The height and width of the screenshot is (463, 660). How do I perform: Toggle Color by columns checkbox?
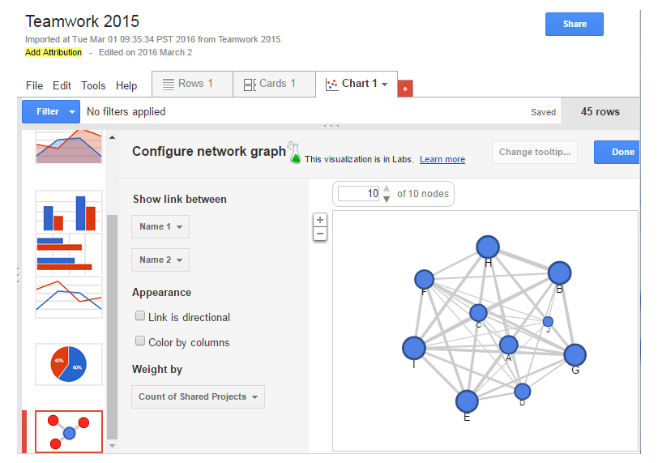(140, 341)
